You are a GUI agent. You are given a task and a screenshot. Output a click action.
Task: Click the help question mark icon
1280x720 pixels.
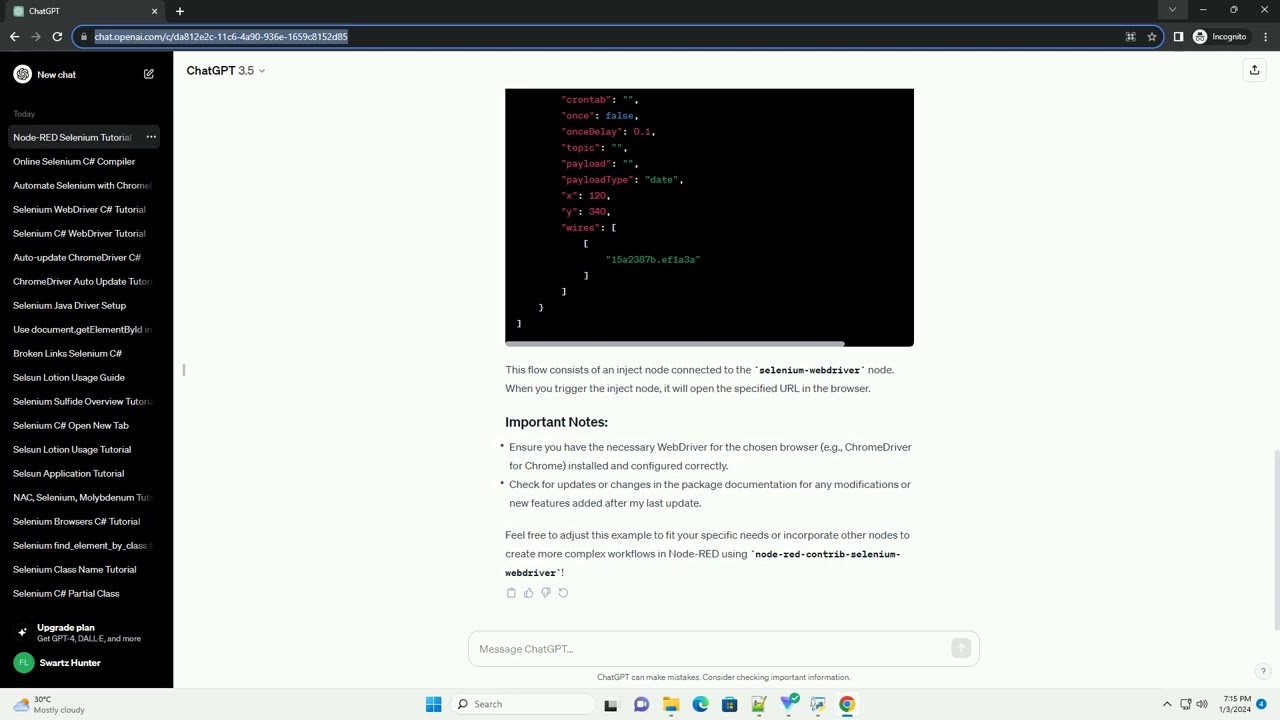1263,671
